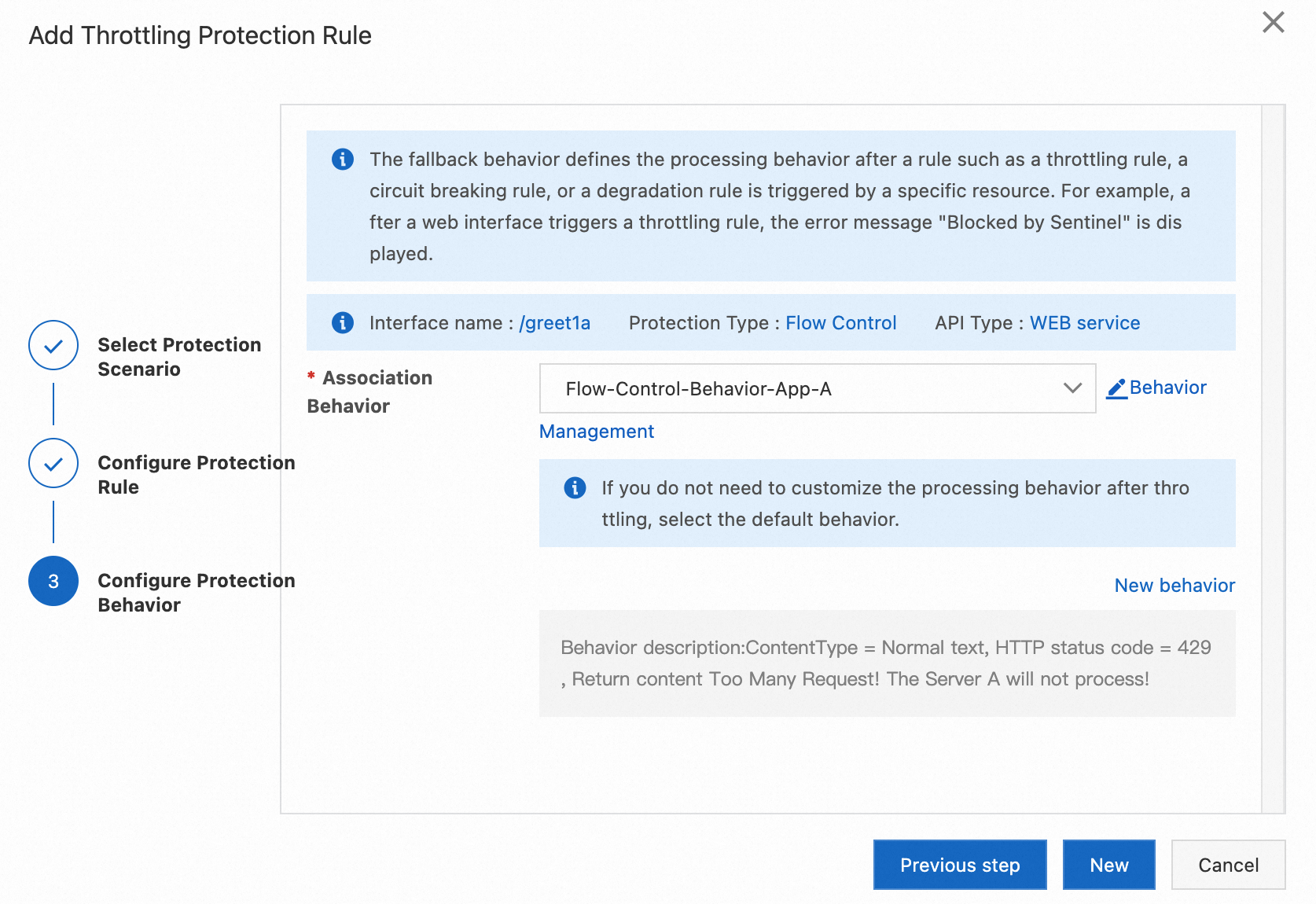This screenshot has height=904, width=1316.
Task: Select Configure Protection Behavior step label
Action: (197, 593)
